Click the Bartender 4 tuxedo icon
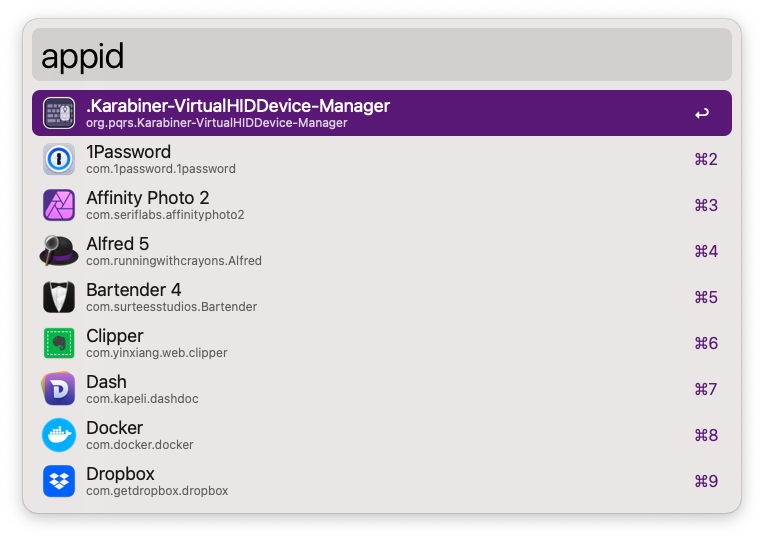764x540 pixels. (x=59, y=297)
